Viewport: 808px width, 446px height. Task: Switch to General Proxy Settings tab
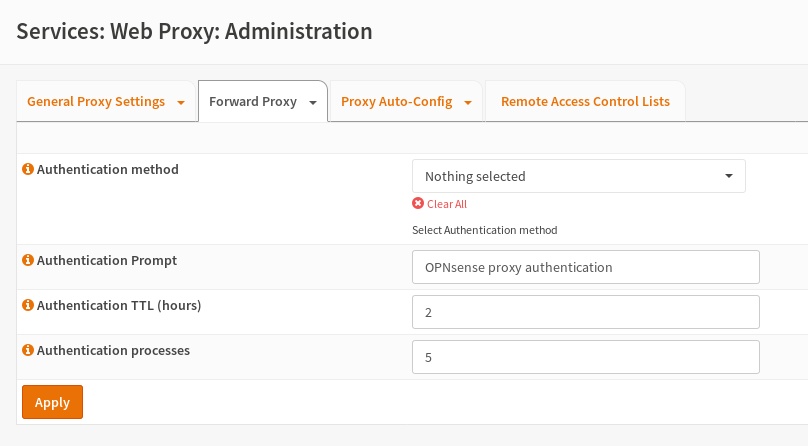95,102
